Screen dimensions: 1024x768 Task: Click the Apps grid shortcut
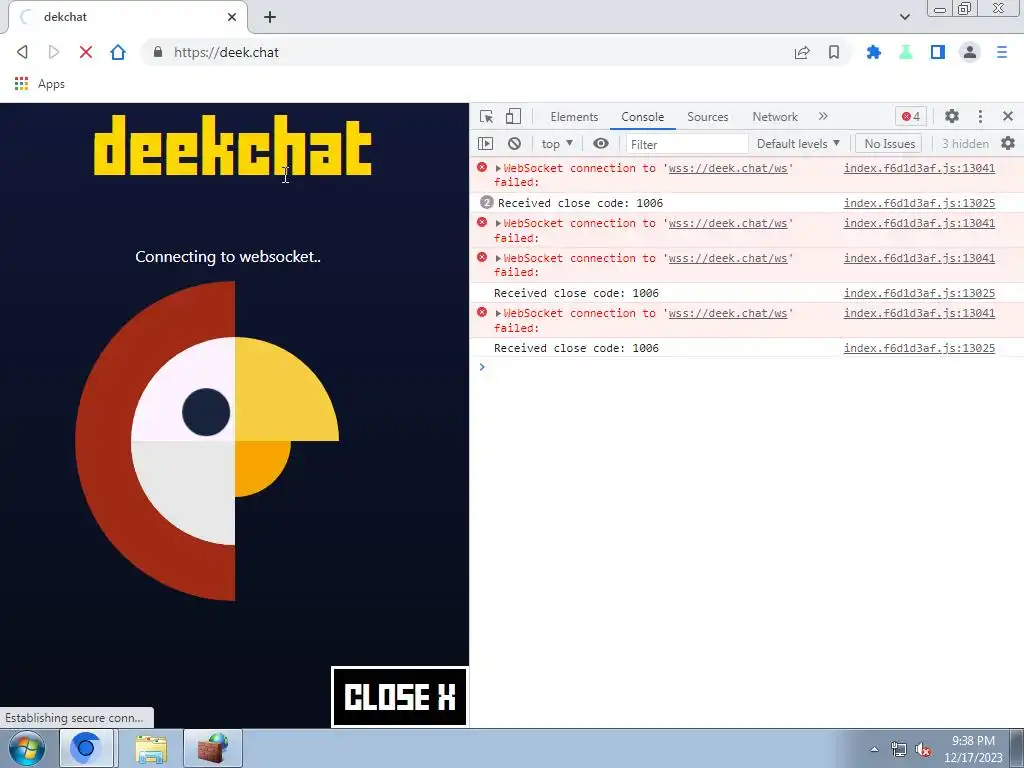pos(40,84)
